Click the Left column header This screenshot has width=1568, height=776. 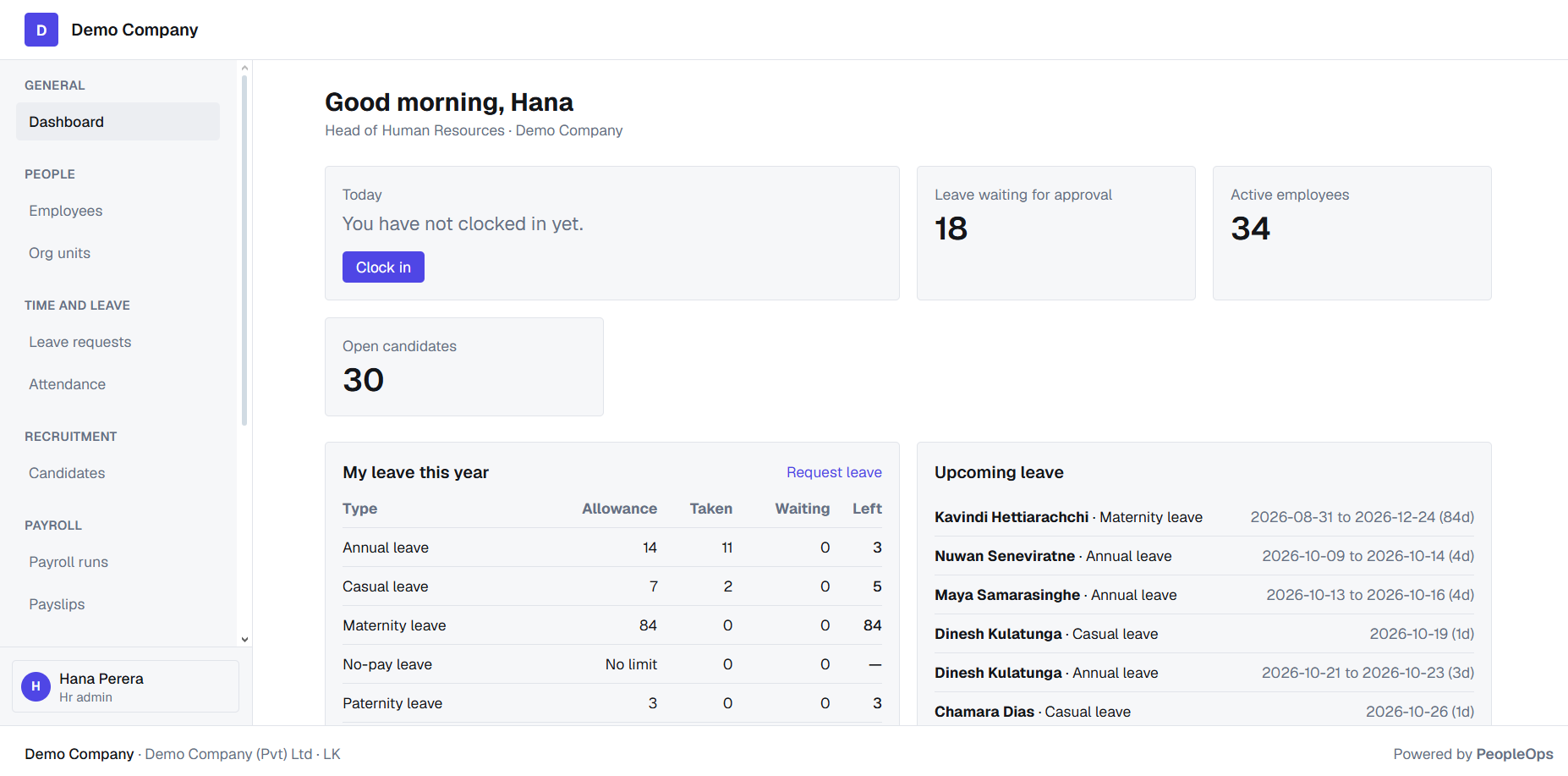(x=867, y=509)
